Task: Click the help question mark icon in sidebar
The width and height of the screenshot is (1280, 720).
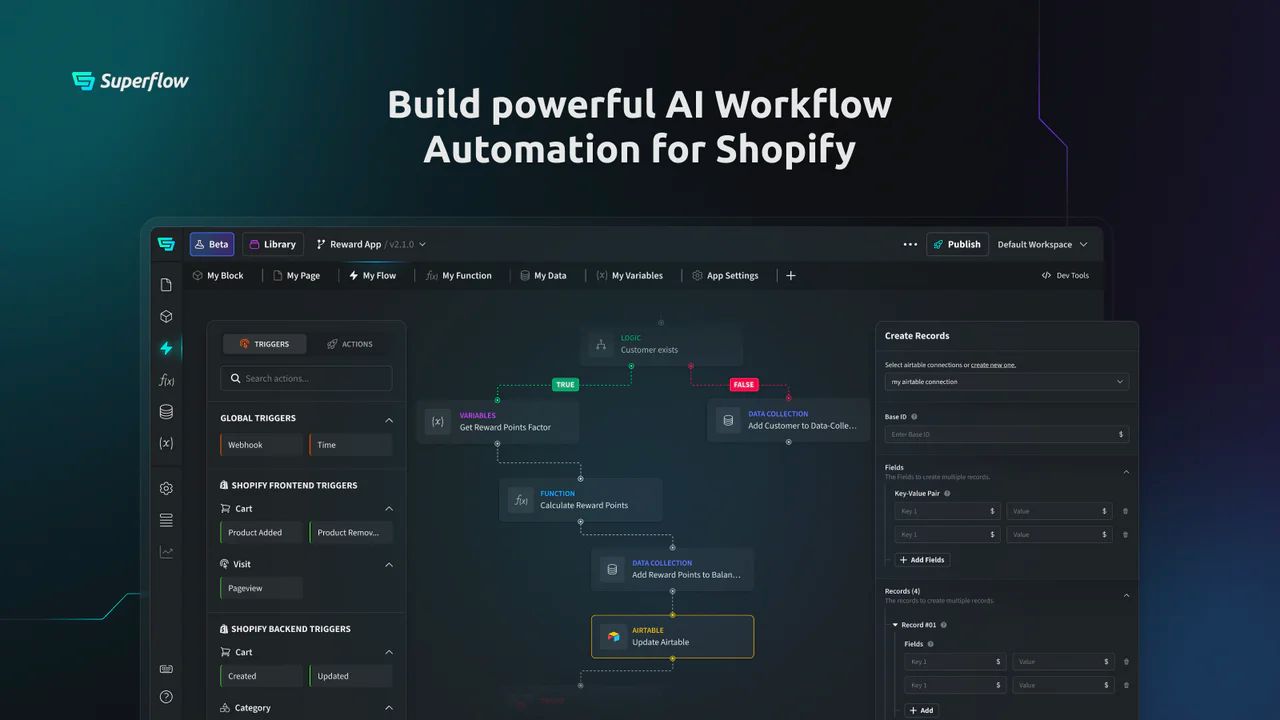Action: [x=166, y=696]
